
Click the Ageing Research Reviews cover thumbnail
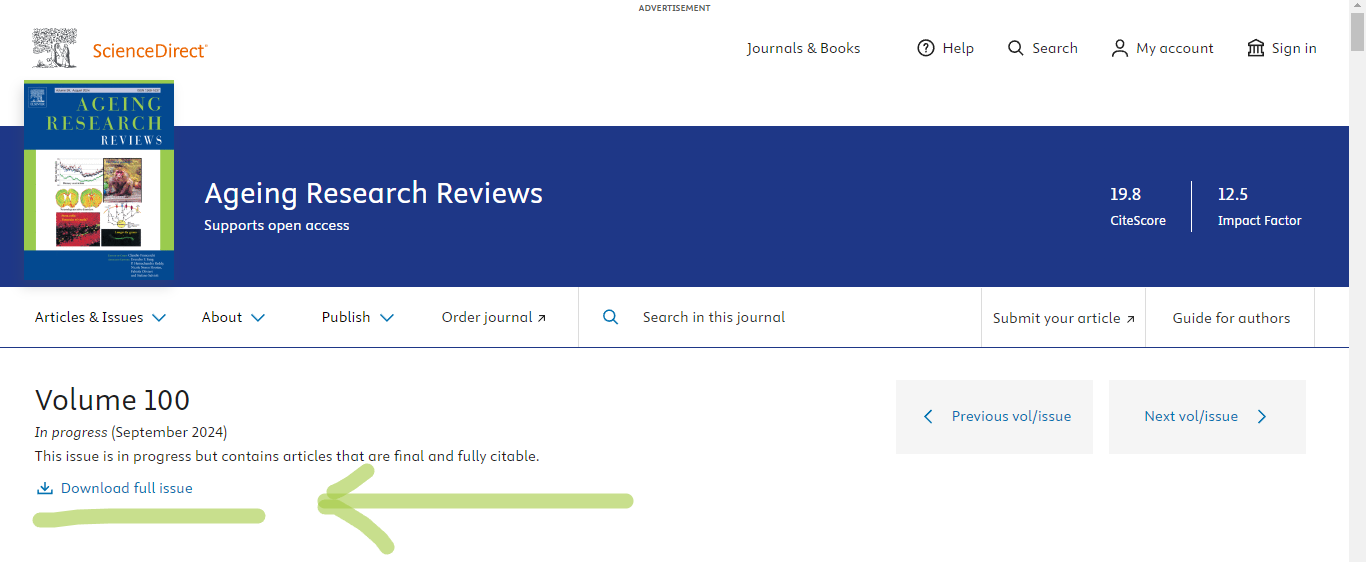tap(99, 180)
